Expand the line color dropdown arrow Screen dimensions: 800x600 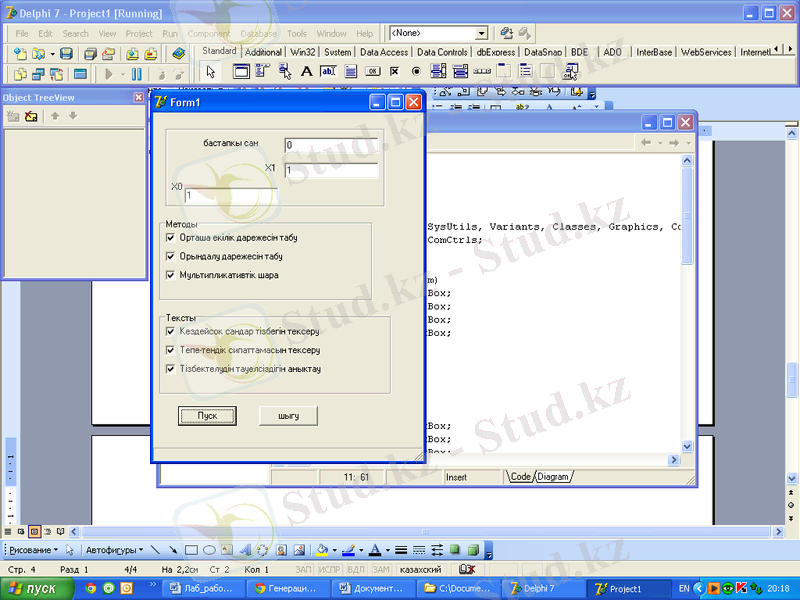361,550
